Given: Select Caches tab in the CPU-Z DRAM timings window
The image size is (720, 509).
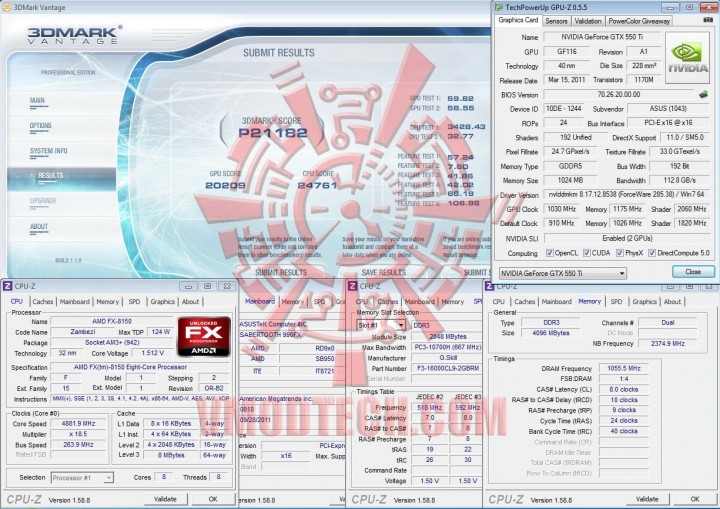Looking at the screenshot, I should click(524, 302).
